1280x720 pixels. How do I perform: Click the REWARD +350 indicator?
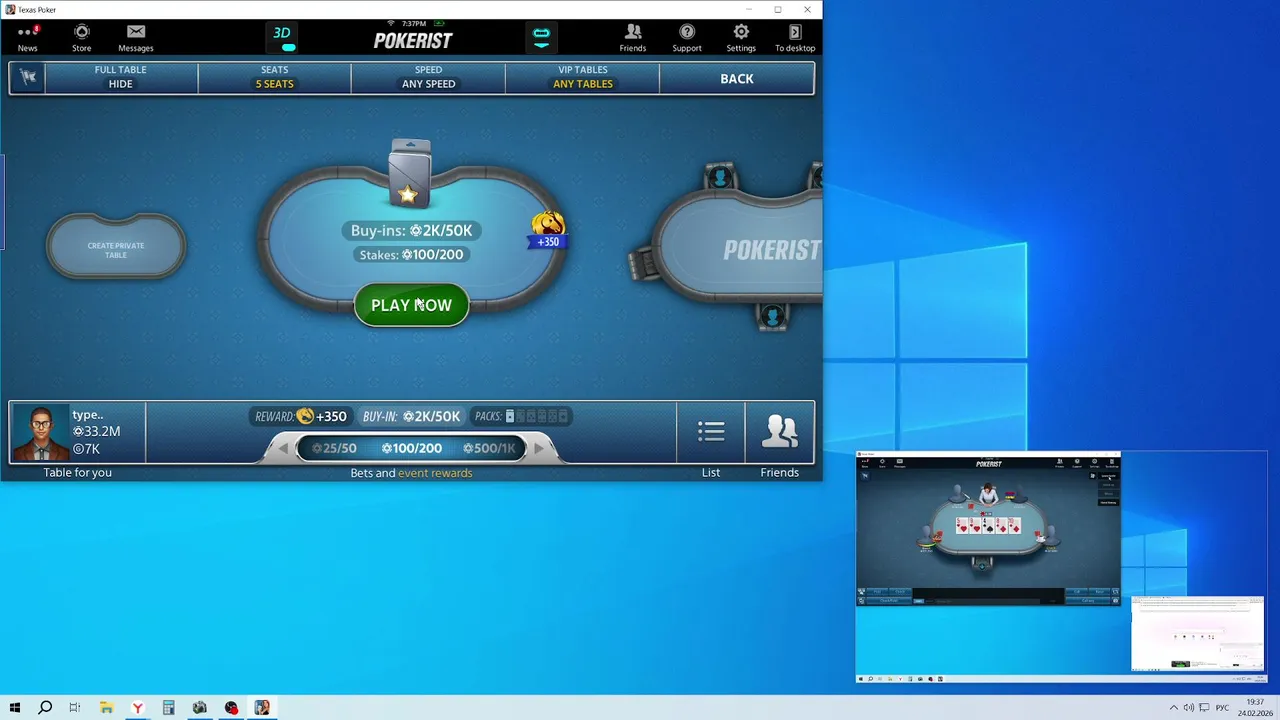300,416
